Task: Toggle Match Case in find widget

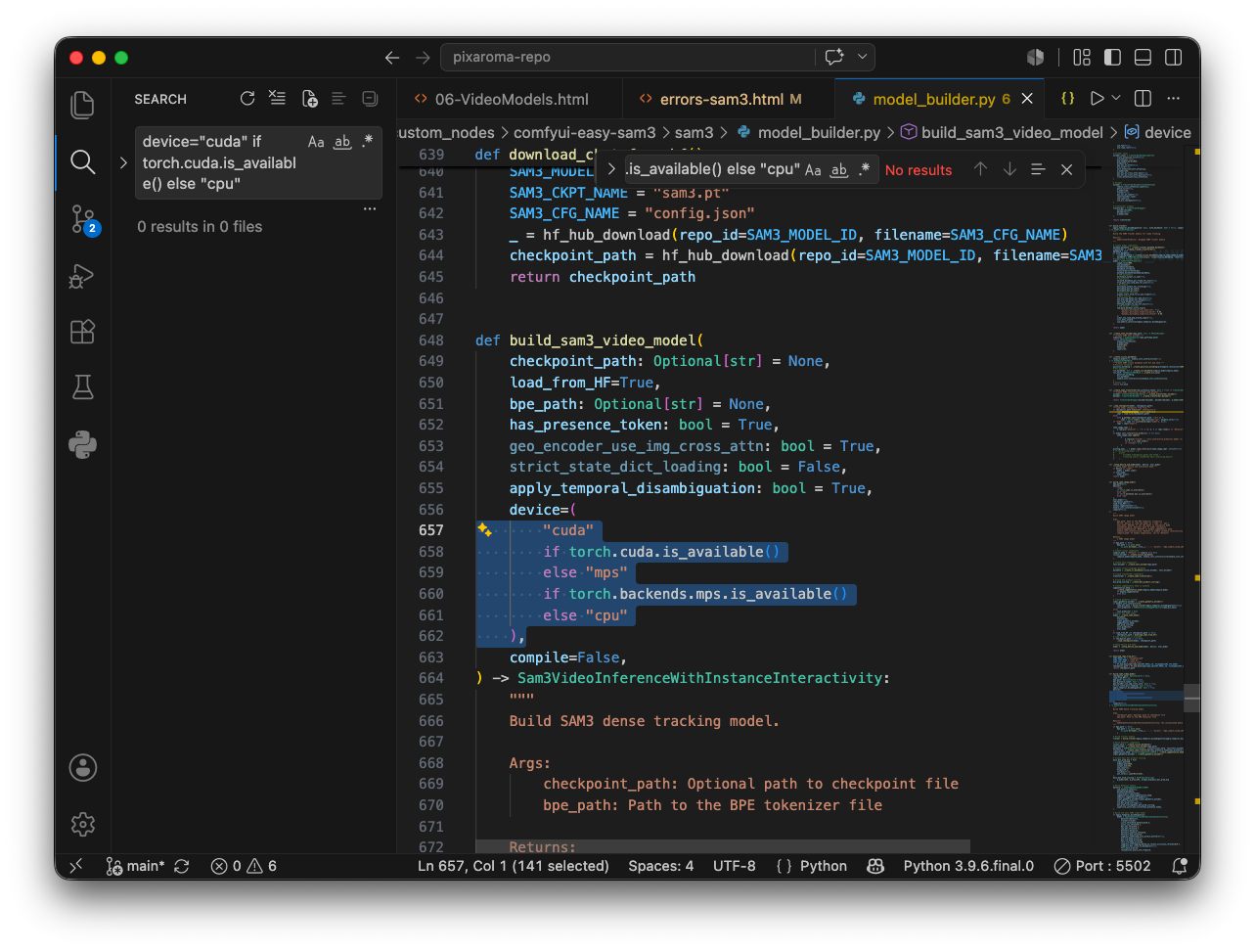Action: (x=813, y=169)
